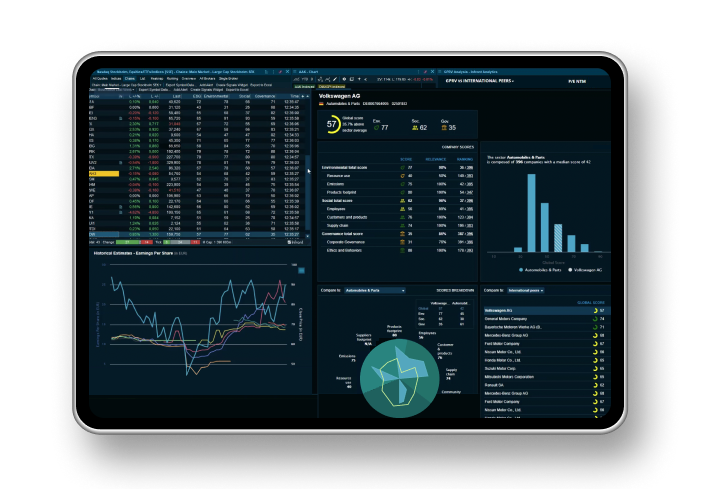Sort by the ESG column header

click(x=197, y=96)
